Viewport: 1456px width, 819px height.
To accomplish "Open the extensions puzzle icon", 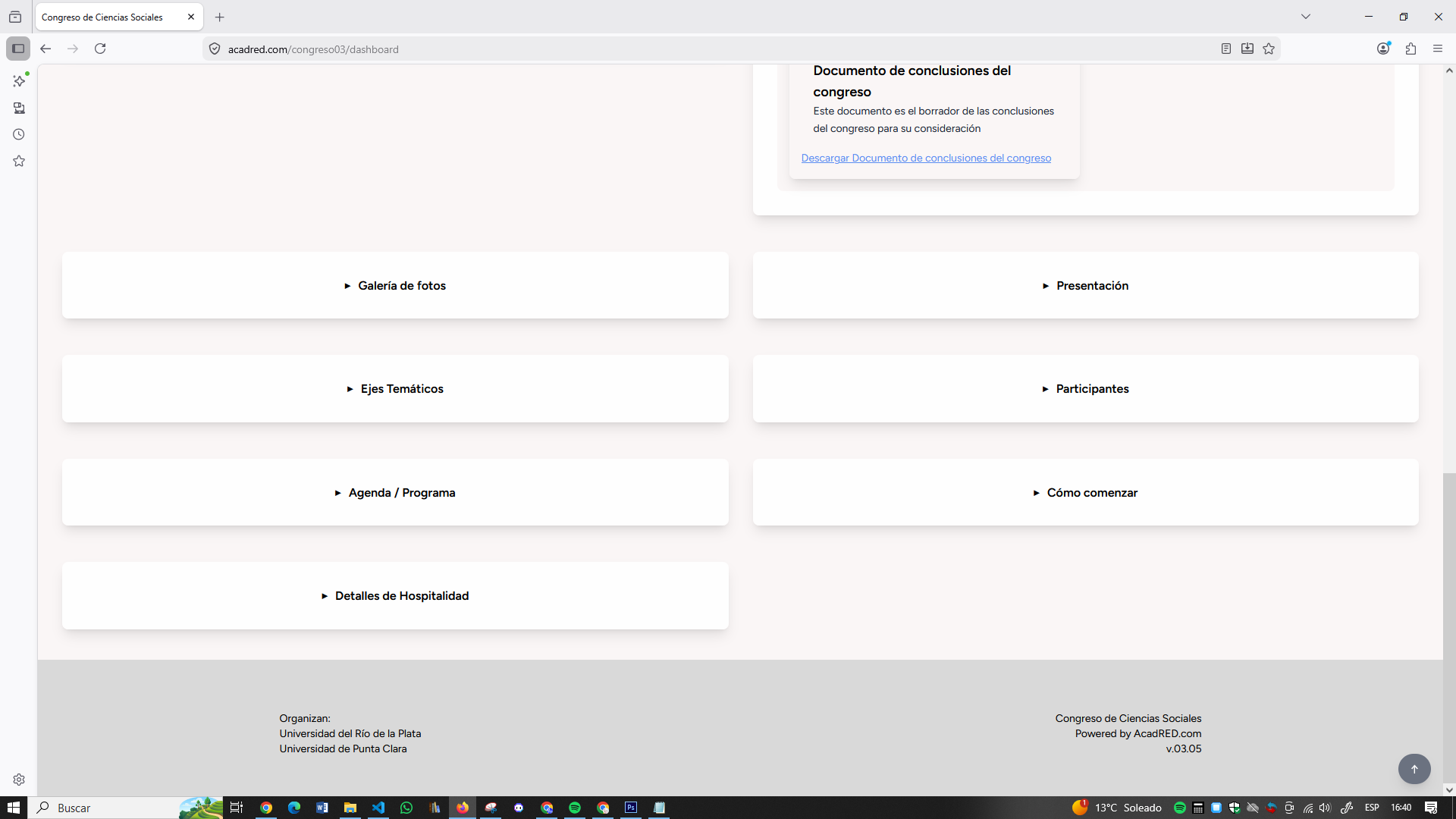I will [1410, 49].
